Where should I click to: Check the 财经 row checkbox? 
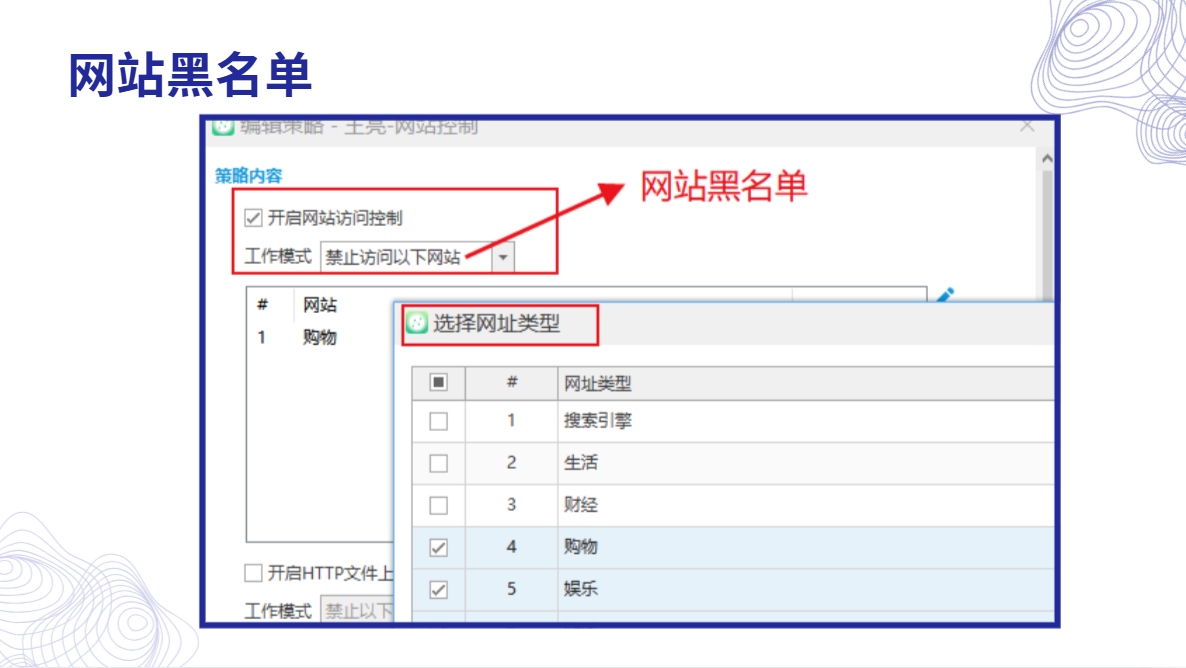coord(438,505)
